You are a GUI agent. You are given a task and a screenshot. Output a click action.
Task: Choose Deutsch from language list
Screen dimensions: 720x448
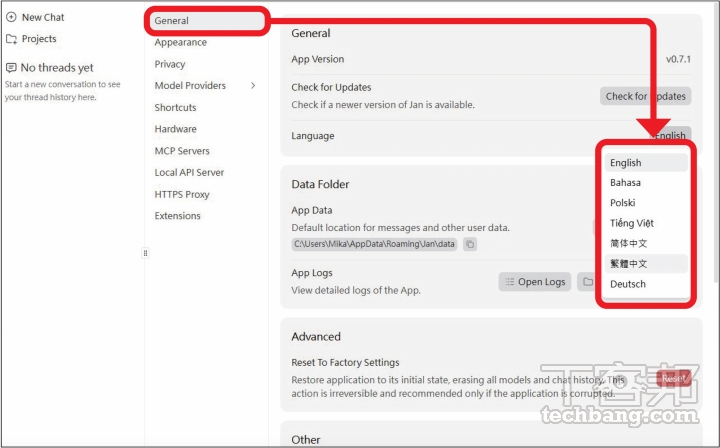pos(646,284)
